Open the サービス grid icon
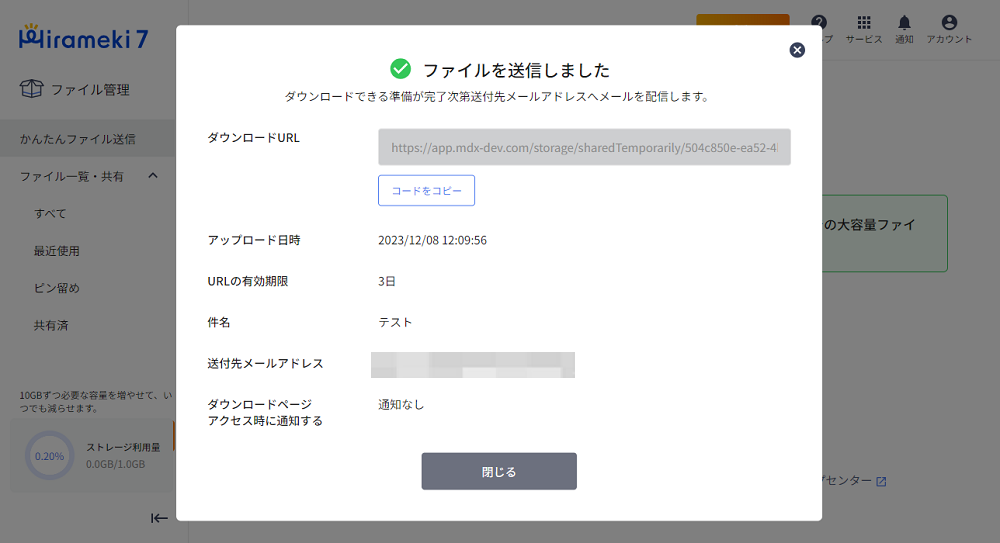Viewport: 1000px width, 543px height. (x=864, y=23)
